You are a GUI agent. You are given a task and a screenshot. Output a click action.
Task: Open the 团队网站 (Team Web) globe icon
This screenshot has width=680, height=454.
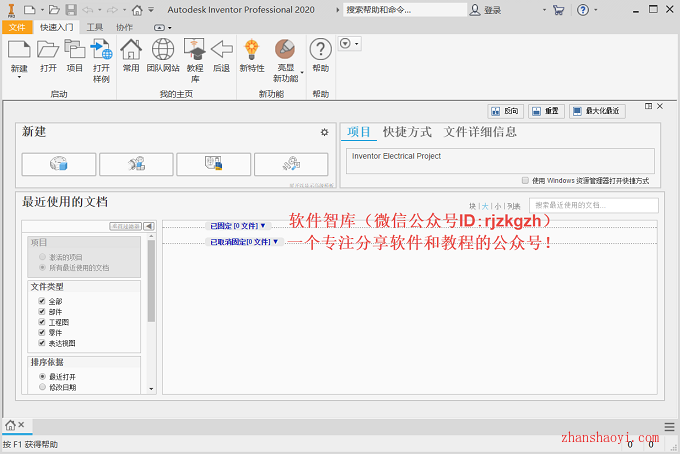163,49
